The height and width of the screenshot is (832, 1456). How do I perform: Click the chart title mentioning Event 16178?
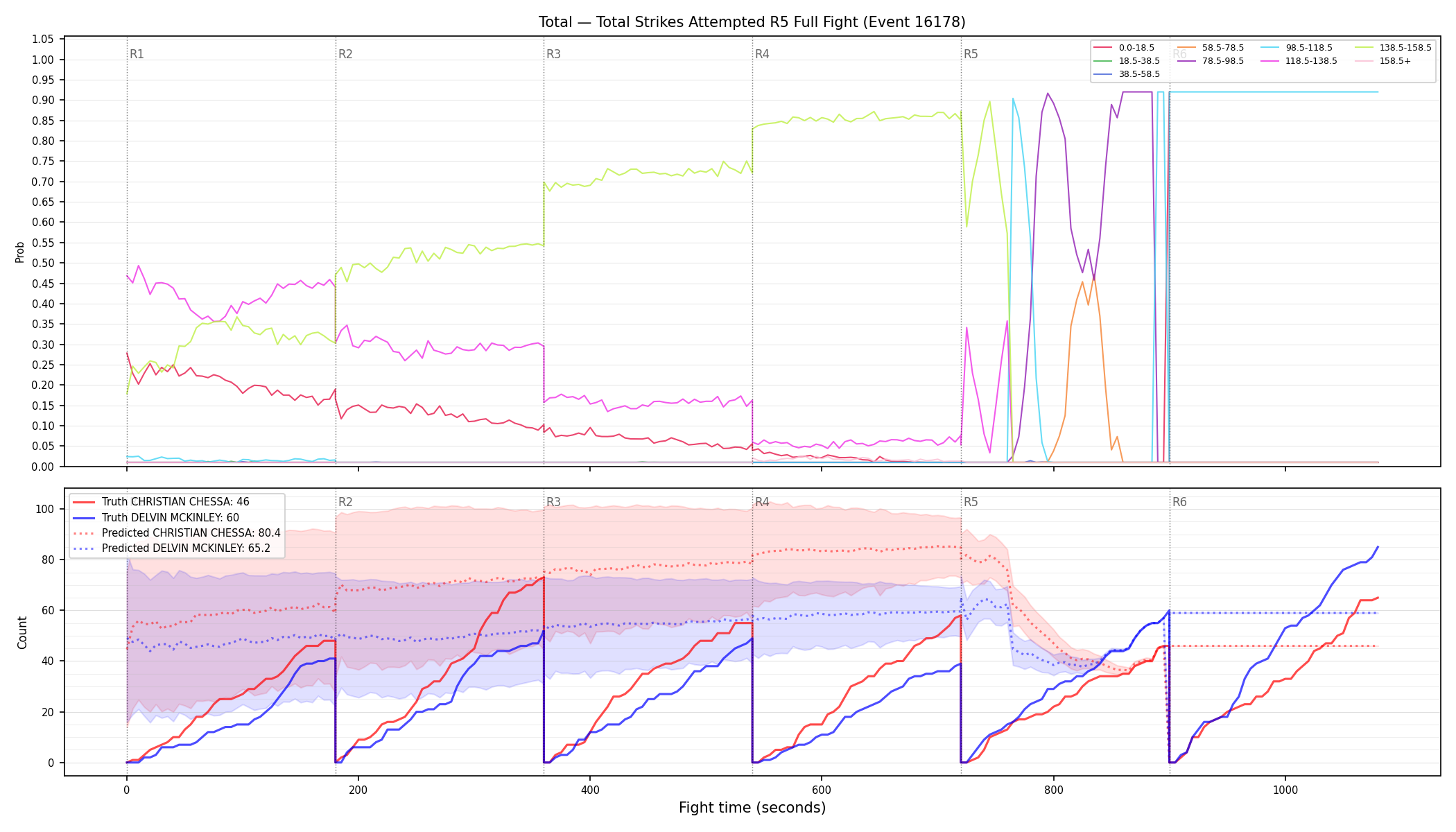[x=752, y=22]
